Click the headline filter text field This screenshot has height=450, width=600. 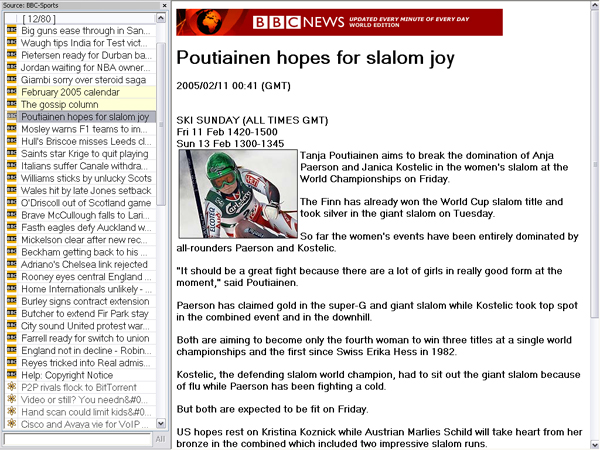click(x=77, y=439)
